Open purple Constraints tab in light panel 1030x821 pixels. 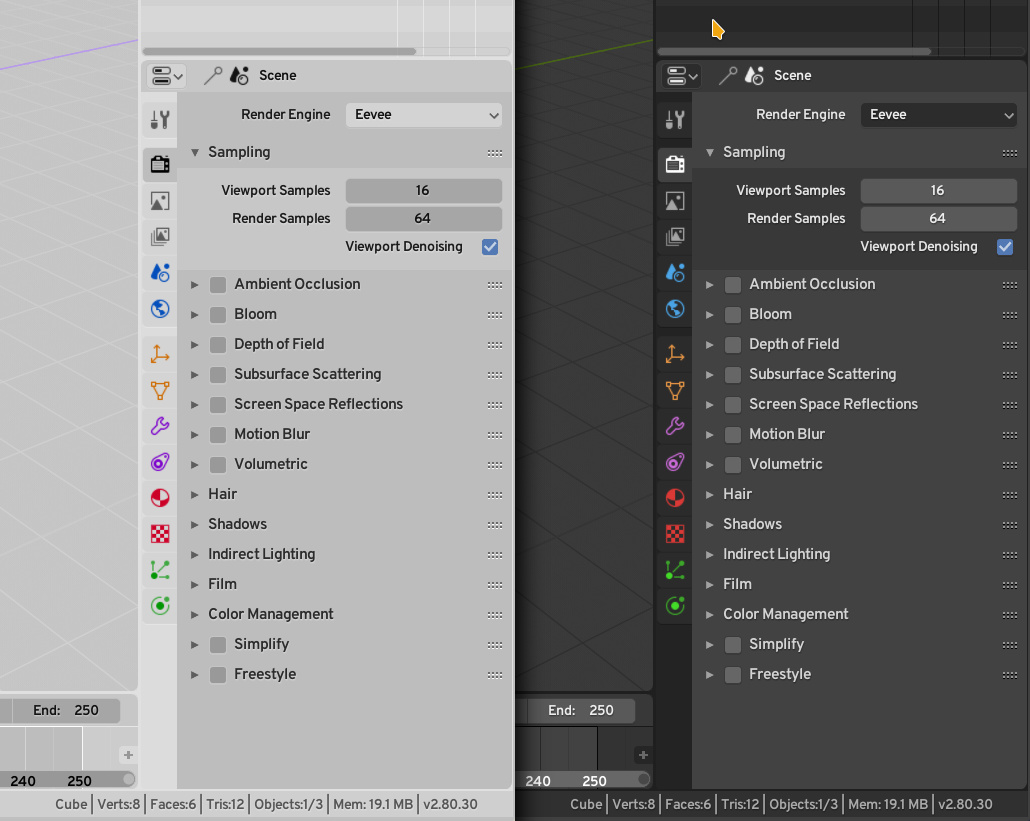point(160,462)
